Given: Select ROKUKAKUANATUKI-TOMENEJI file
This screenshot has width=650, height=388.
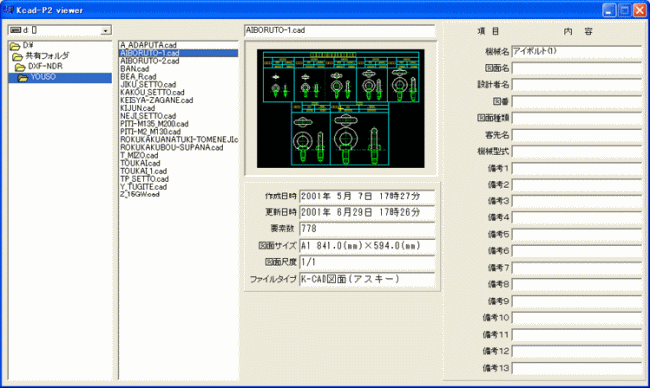Looking at the screenshot, I should 179,140.
